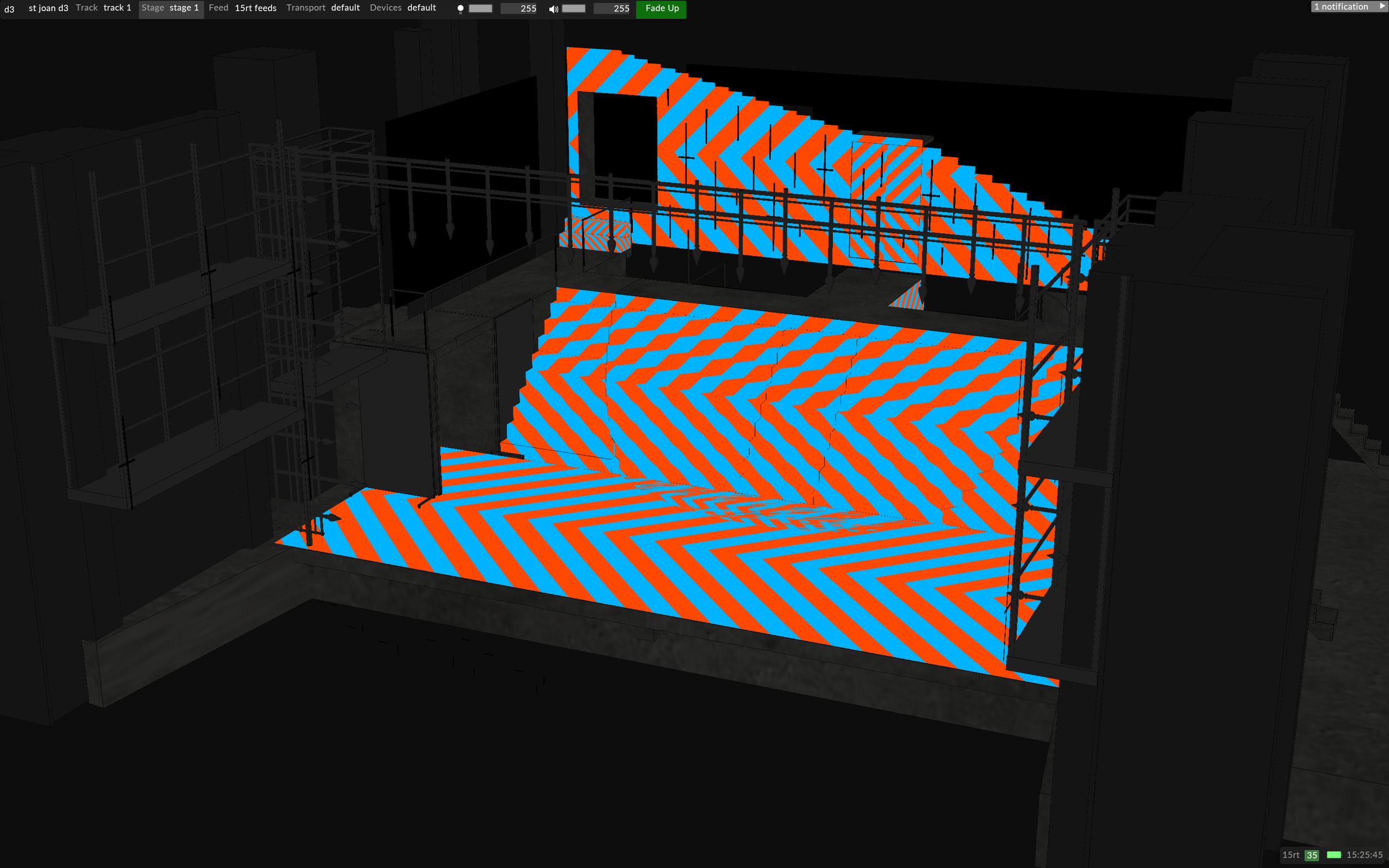Open the d3 main menu

coord(9,9)
